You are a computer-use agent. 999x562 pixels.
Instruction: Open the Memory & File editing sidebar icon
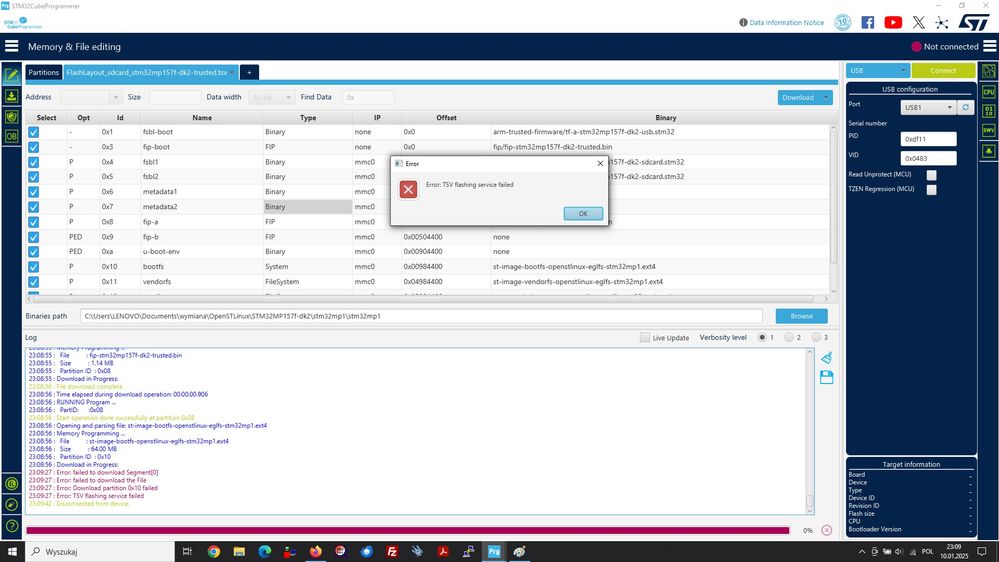[11, 75]
